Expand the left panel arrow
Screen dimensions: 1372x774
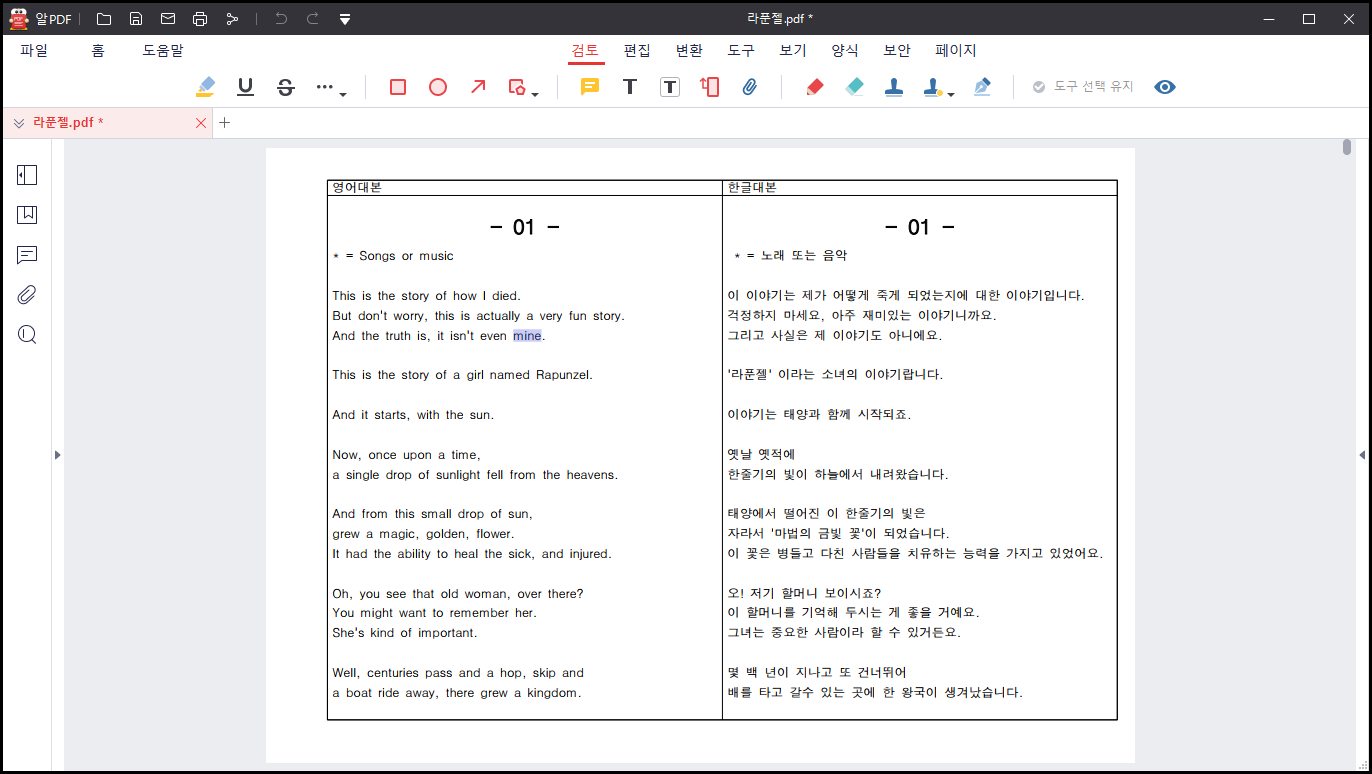(x=57, y=455)
